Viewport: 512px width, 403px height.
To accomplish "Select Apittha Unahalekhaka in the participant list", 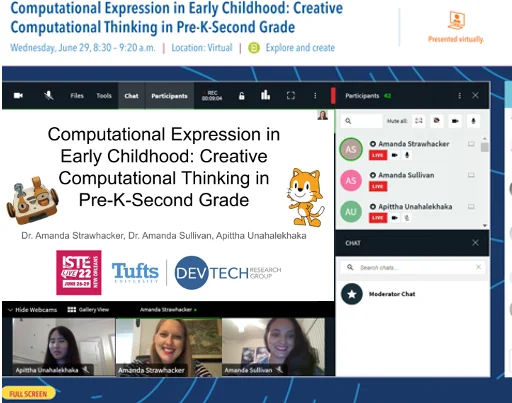I will click(415, 207).
